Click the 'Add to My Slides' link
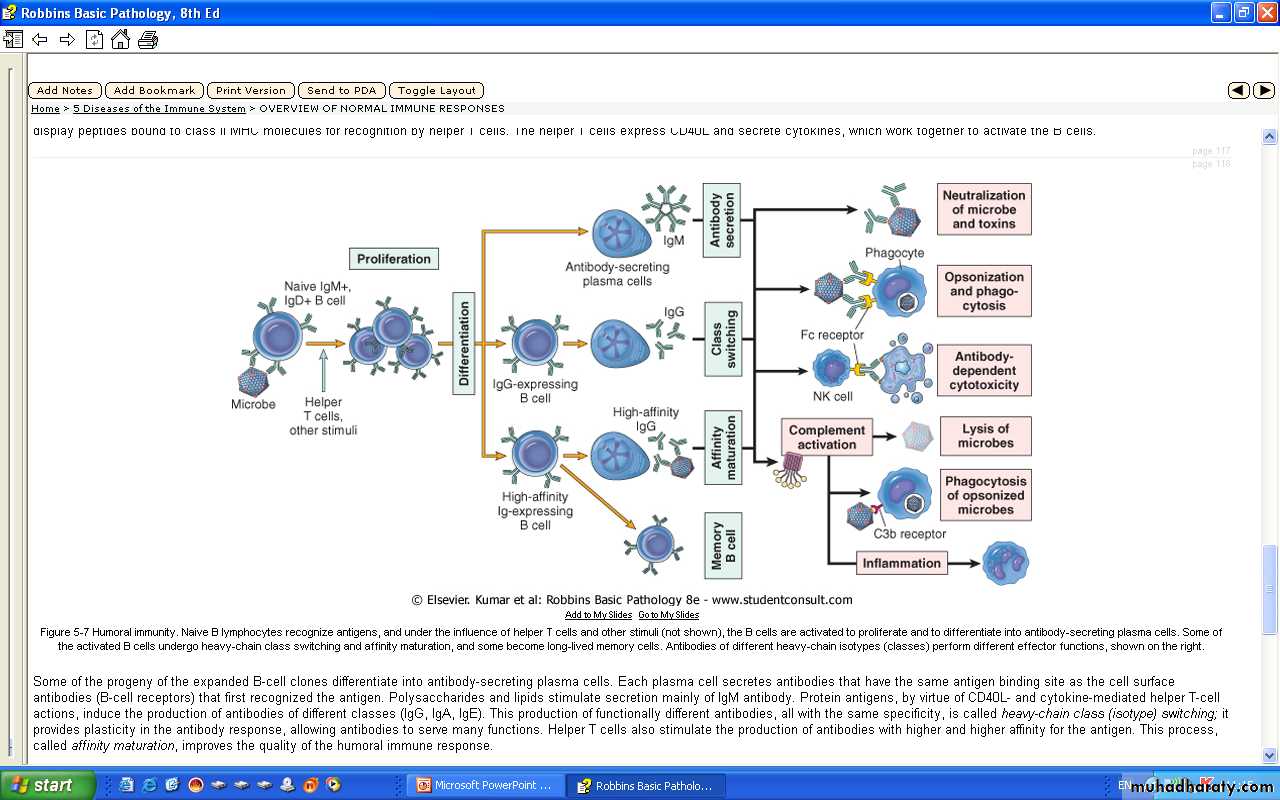 tap(598, 615)
